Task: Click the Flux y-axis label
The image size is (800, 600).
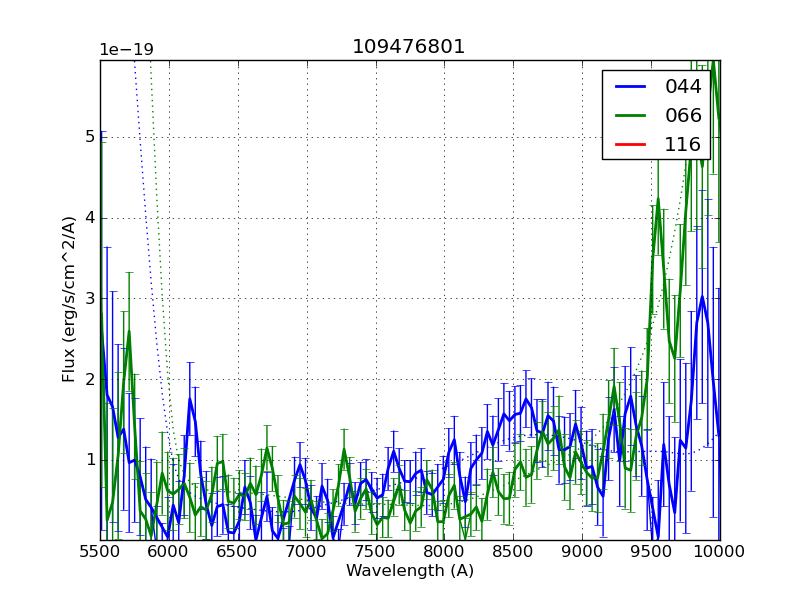Action: (x=69, y=299)
